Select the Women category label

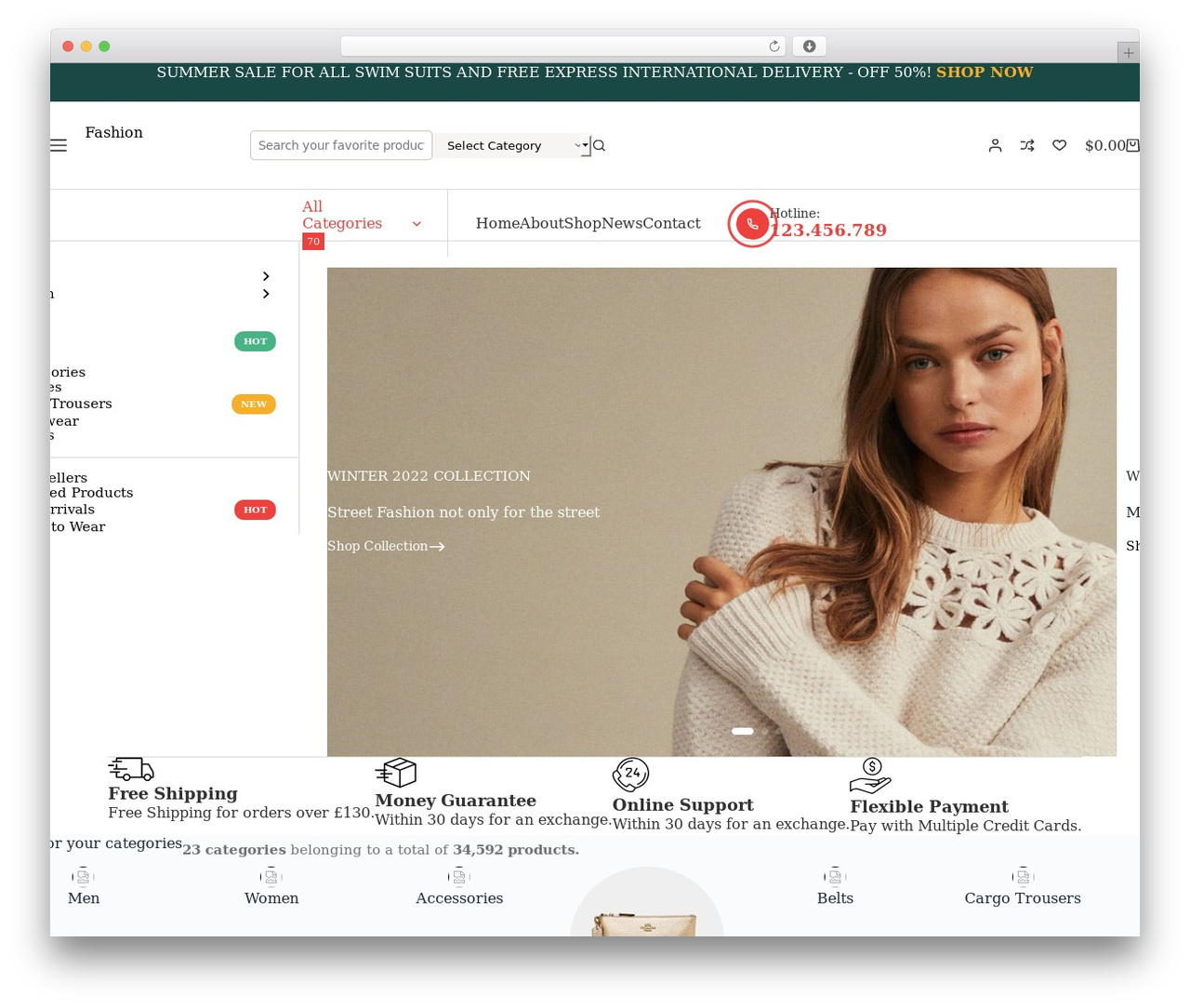[x=271, y=898]
